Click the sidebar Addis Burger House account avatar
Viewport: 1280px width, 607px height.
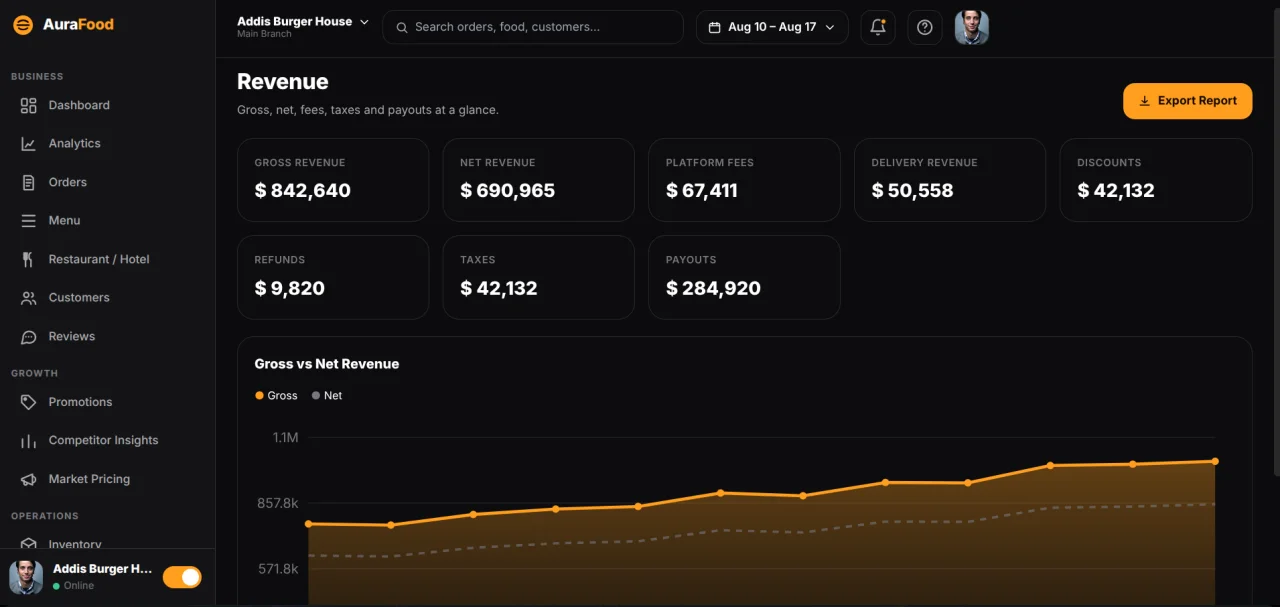coord(26,577)
